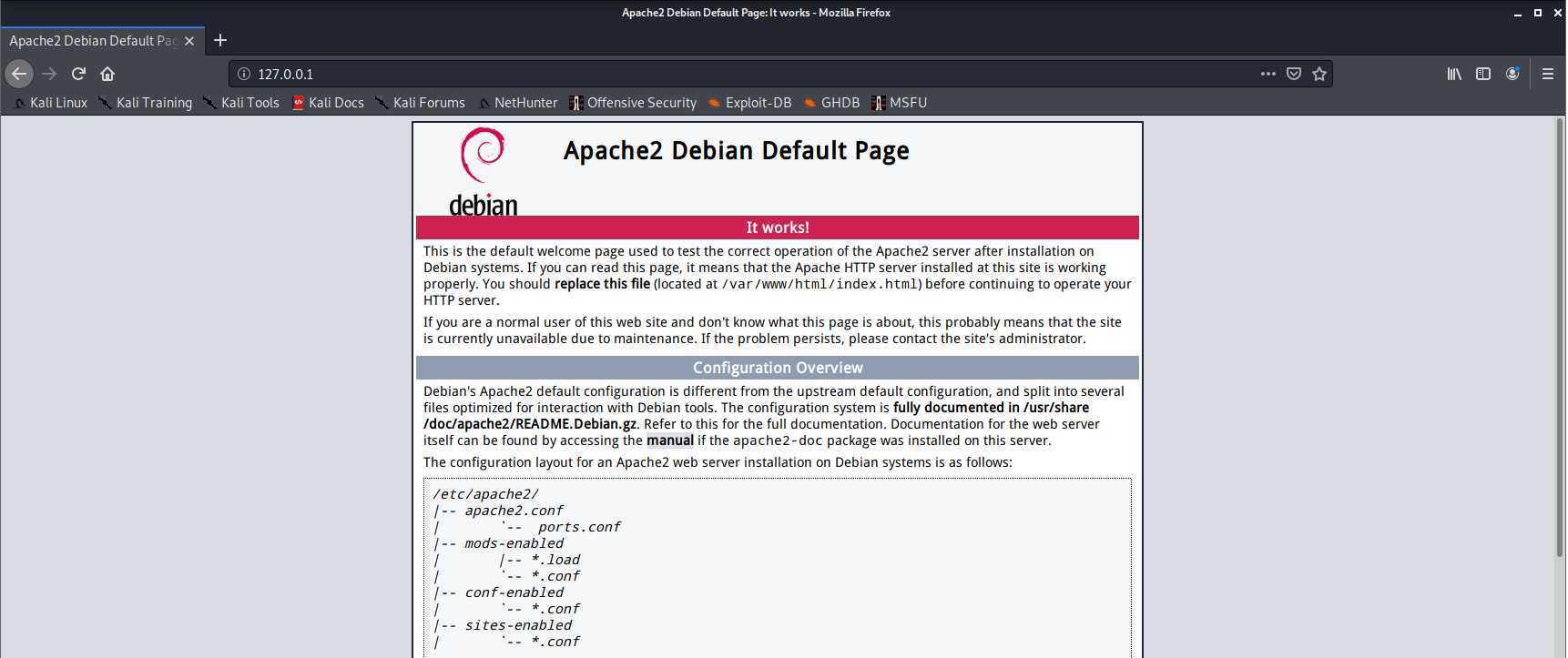Open Offensive Security bookmark
This screenshot has width=1568, height=658.
(633, 103)
